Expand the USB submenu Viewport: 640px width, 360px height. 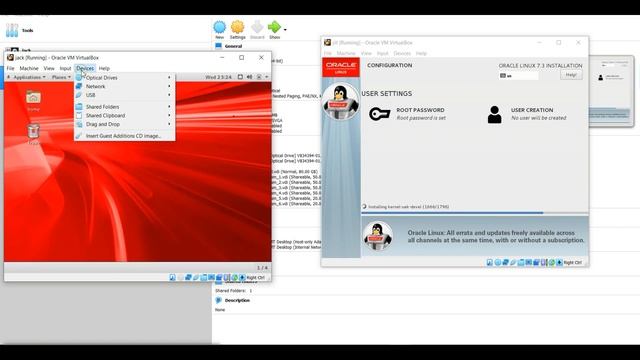(124, 95)
